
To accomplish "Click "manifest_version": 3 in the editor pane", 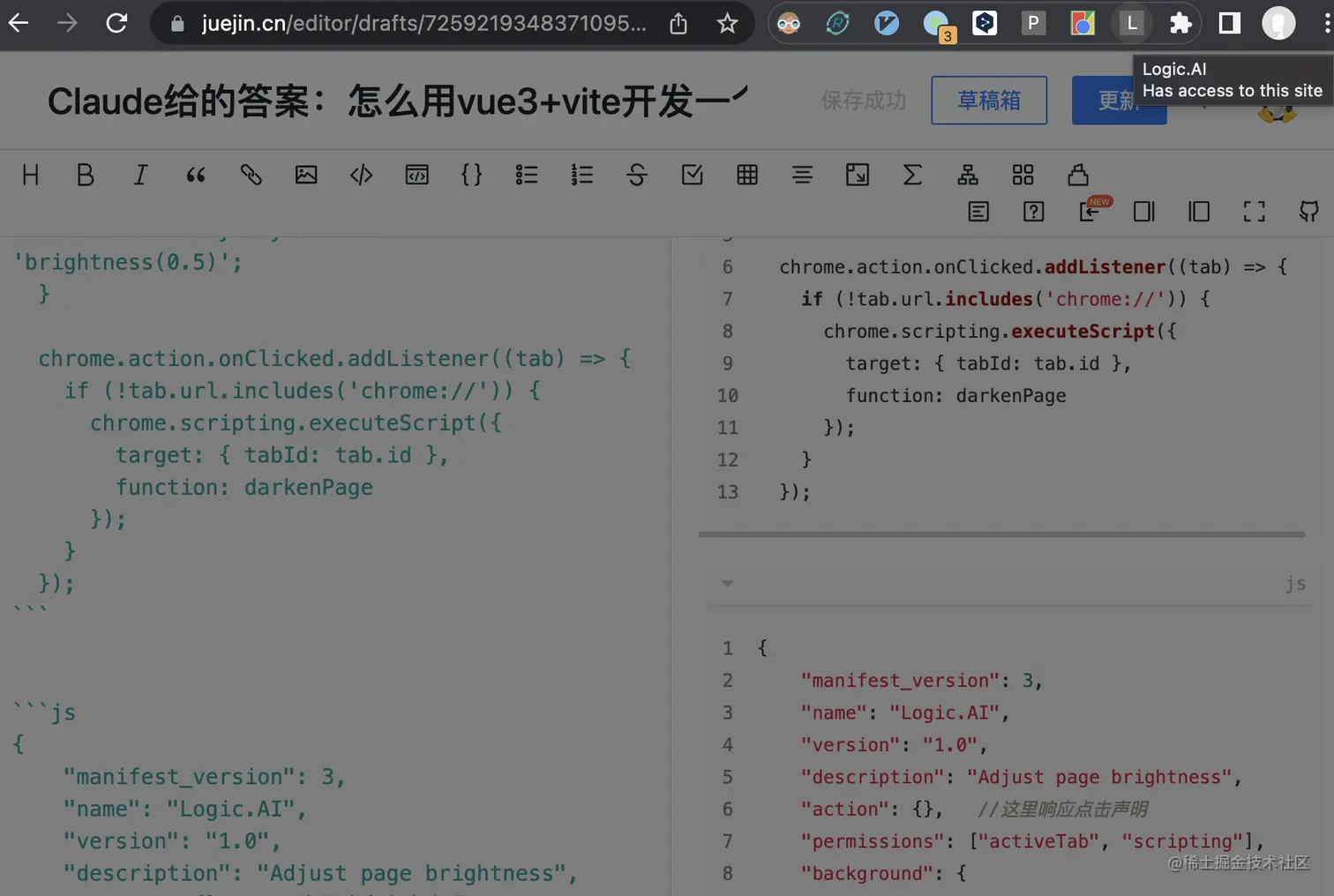I will [204, 777].
